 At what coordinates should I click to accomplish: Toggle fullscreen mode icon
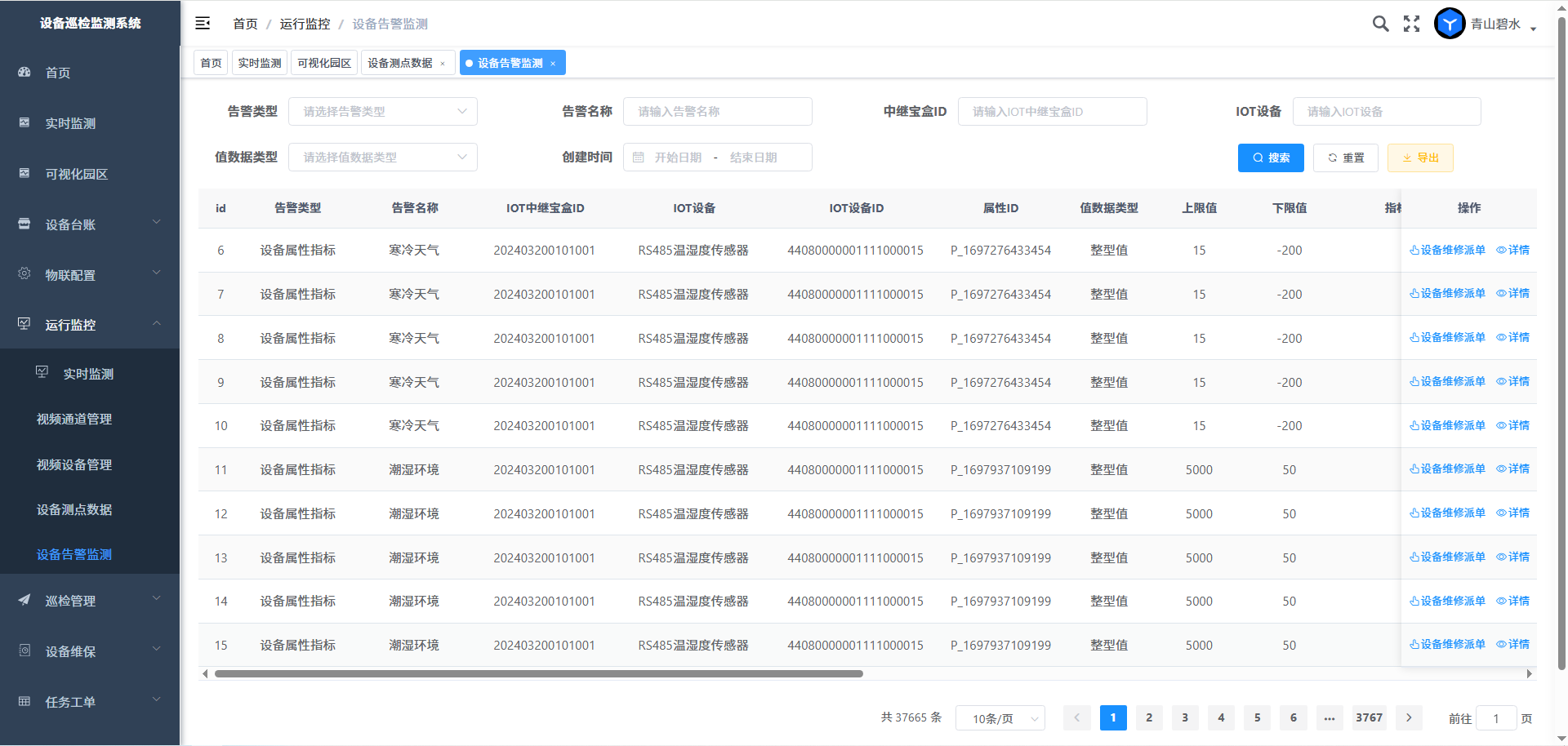tap(1411, 24)
